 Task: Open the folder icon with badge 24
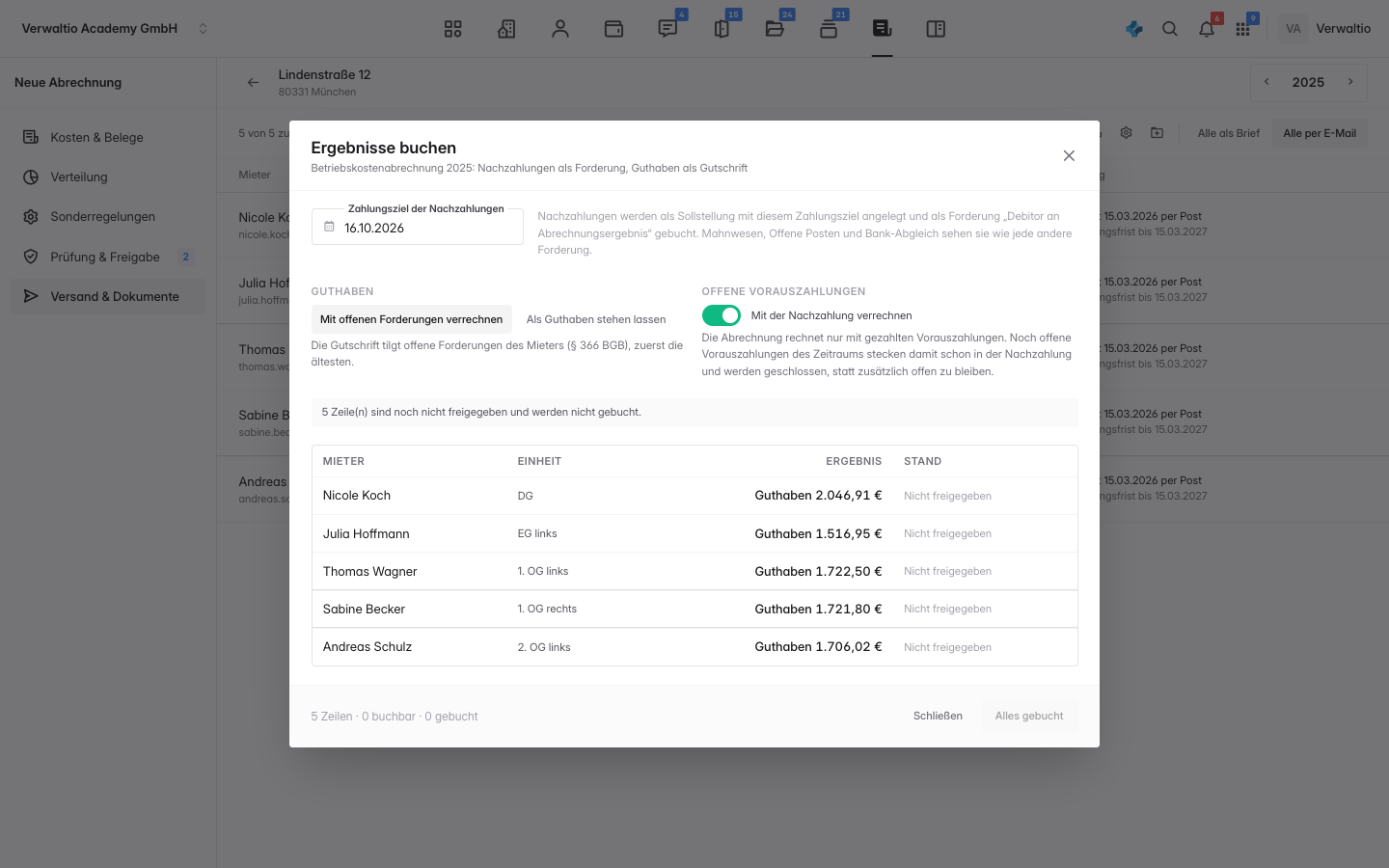point(775,29)
